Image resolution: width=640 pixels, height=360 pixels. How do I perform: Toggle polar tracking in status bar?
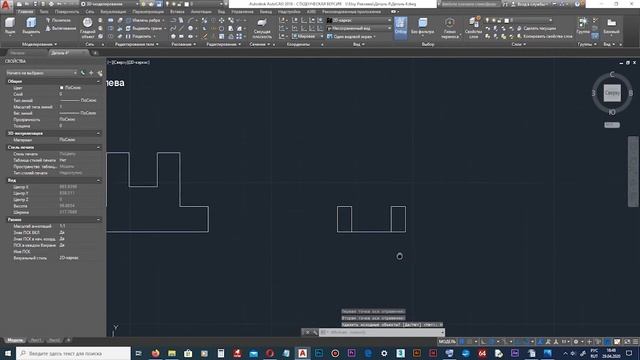click(491, 342)
